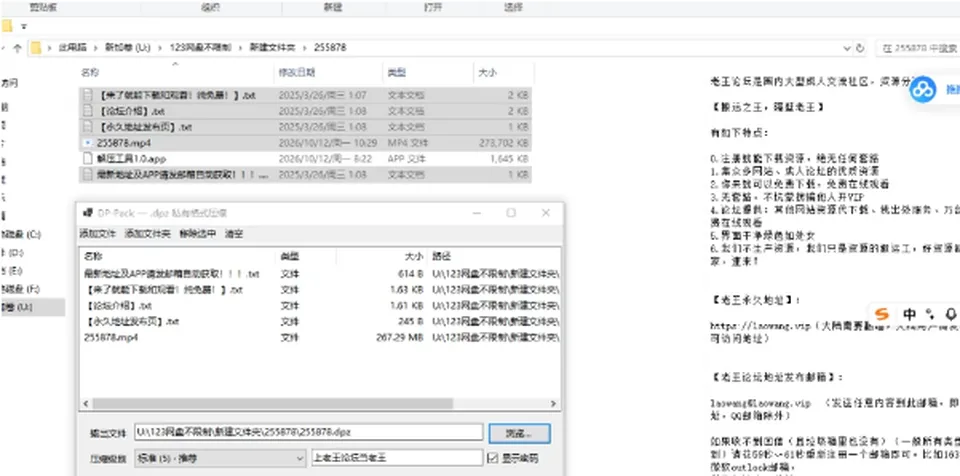Click the Browse button next to output file

pos(519,433)
